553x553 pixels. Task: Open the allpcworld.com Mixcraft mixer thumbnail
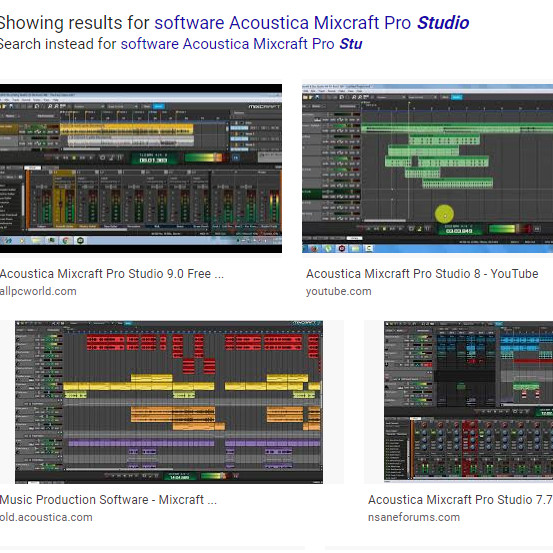point(141,168)
